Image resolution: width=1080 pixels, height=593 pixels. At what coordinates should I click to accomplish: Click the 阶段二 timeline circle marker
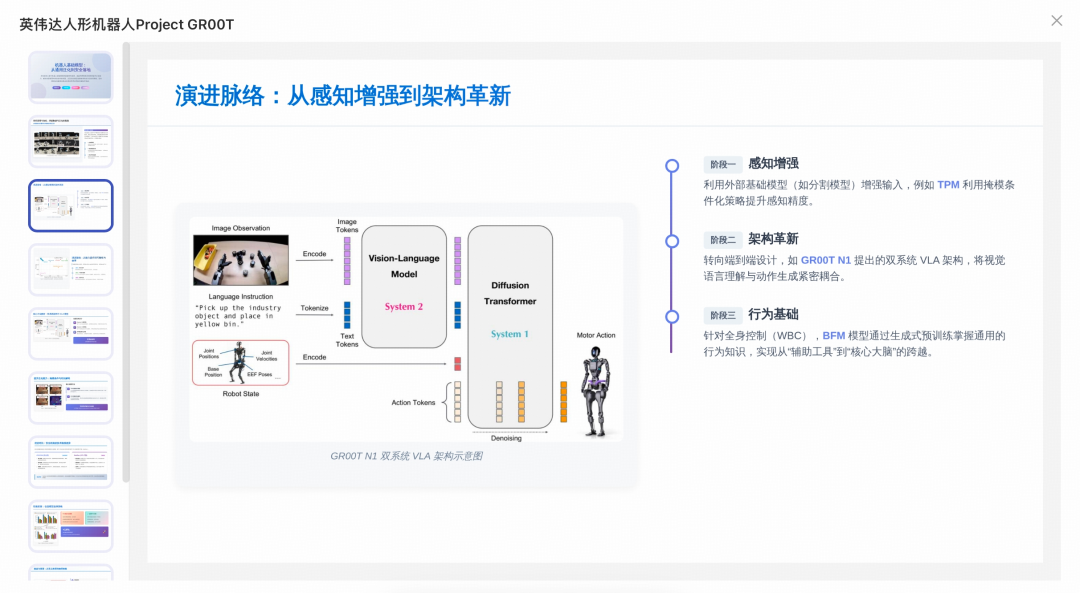[x=672, y=241]
